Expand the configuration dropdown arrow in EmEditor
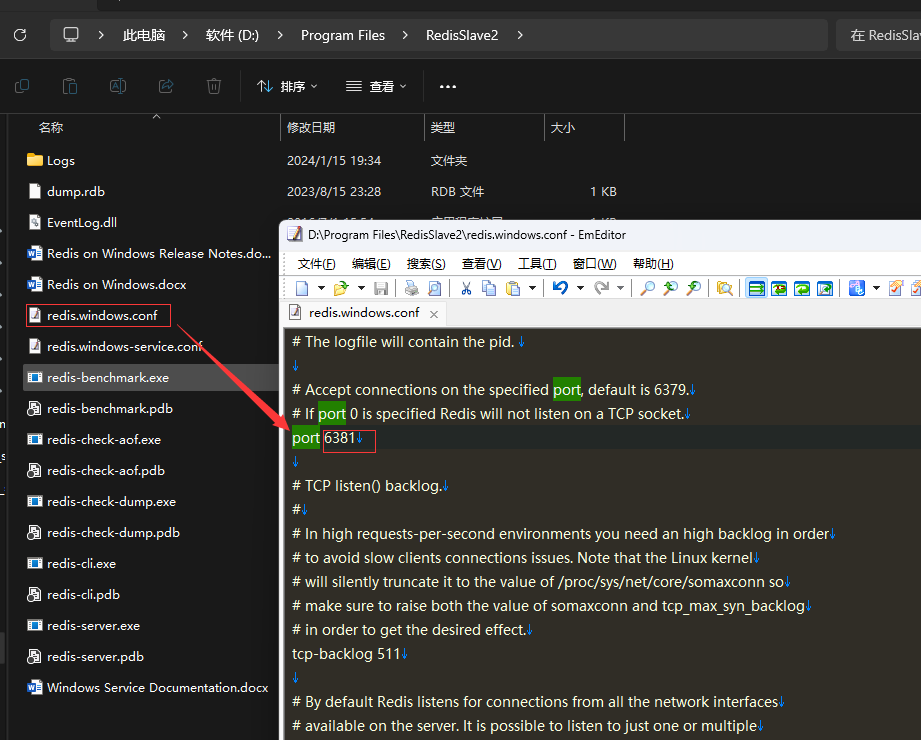Viewport: 921px width, 740px height. [x=876, y=288]
